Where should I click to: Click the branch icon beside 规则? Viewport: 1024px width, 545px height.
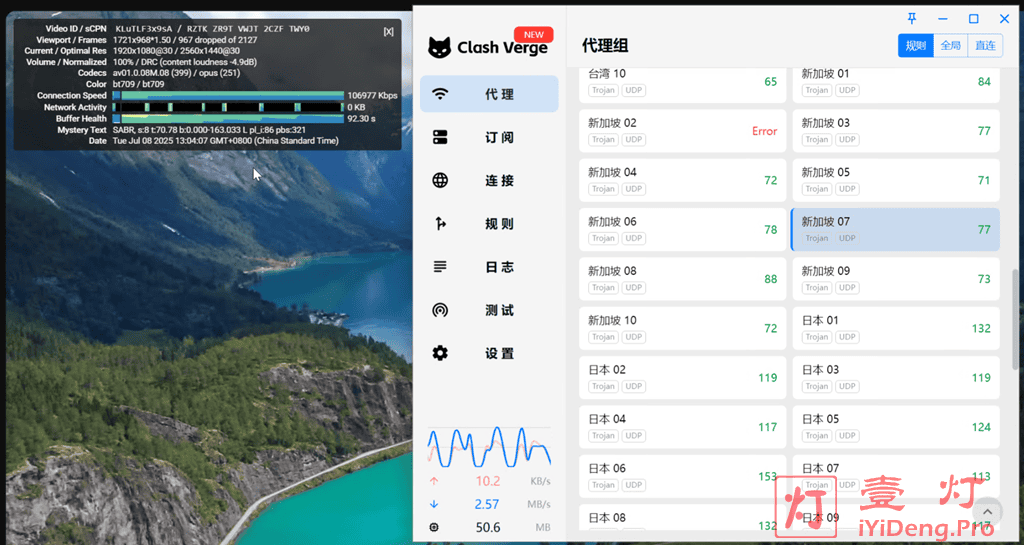[440, 224]
